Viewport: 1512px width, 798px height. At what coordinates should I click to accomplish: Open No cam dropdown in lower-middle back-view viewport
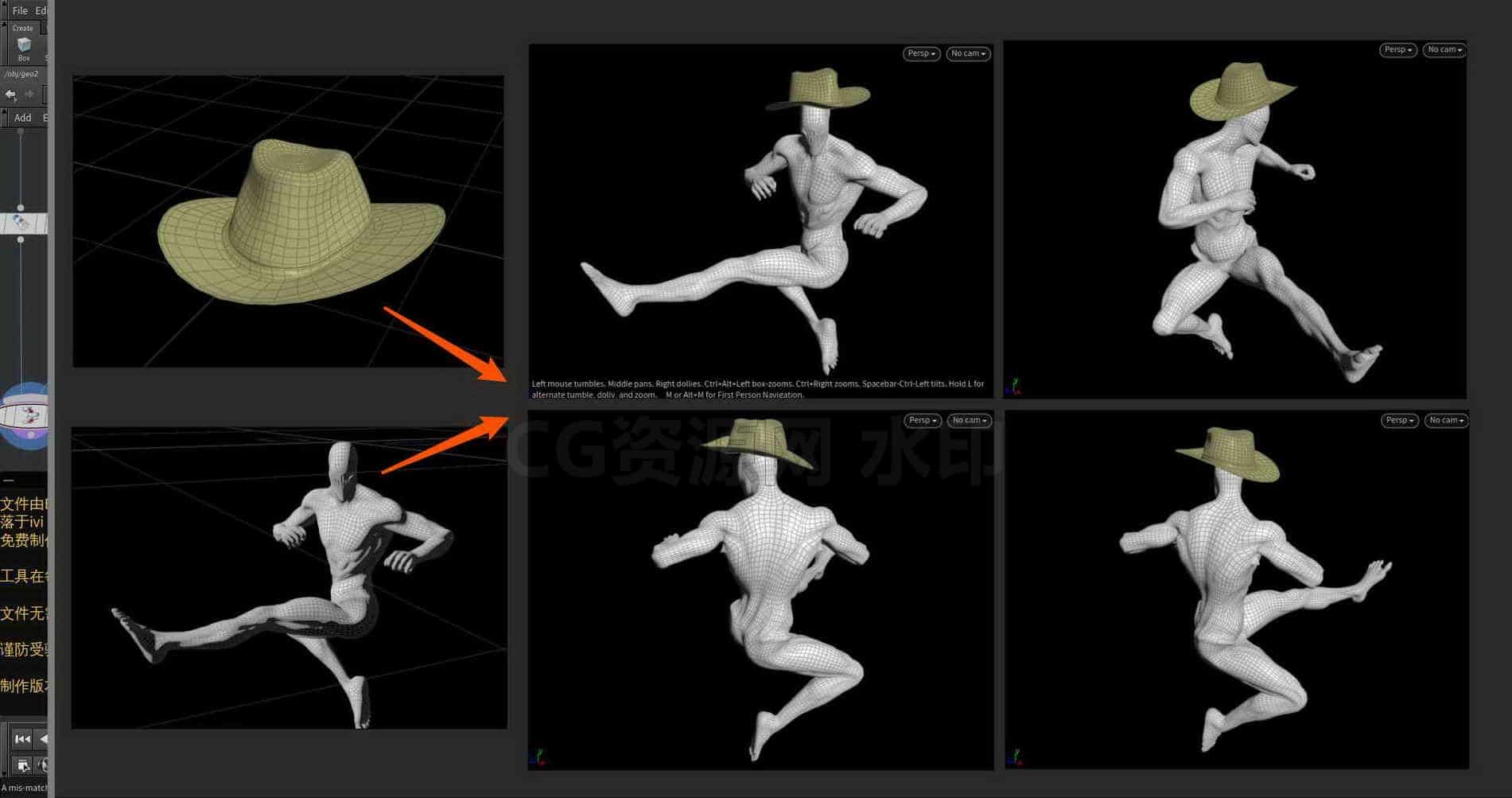click(970, 420)
